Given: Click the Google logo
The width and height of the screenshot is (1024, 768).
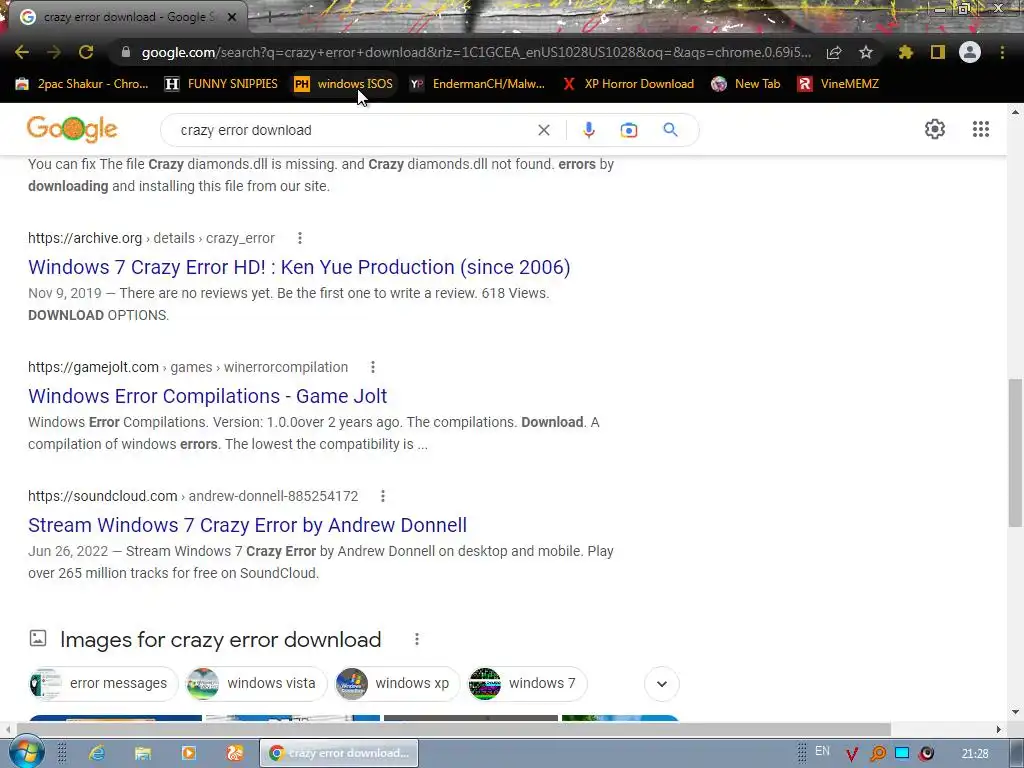Looking at the screenshot, I should 72,129.
